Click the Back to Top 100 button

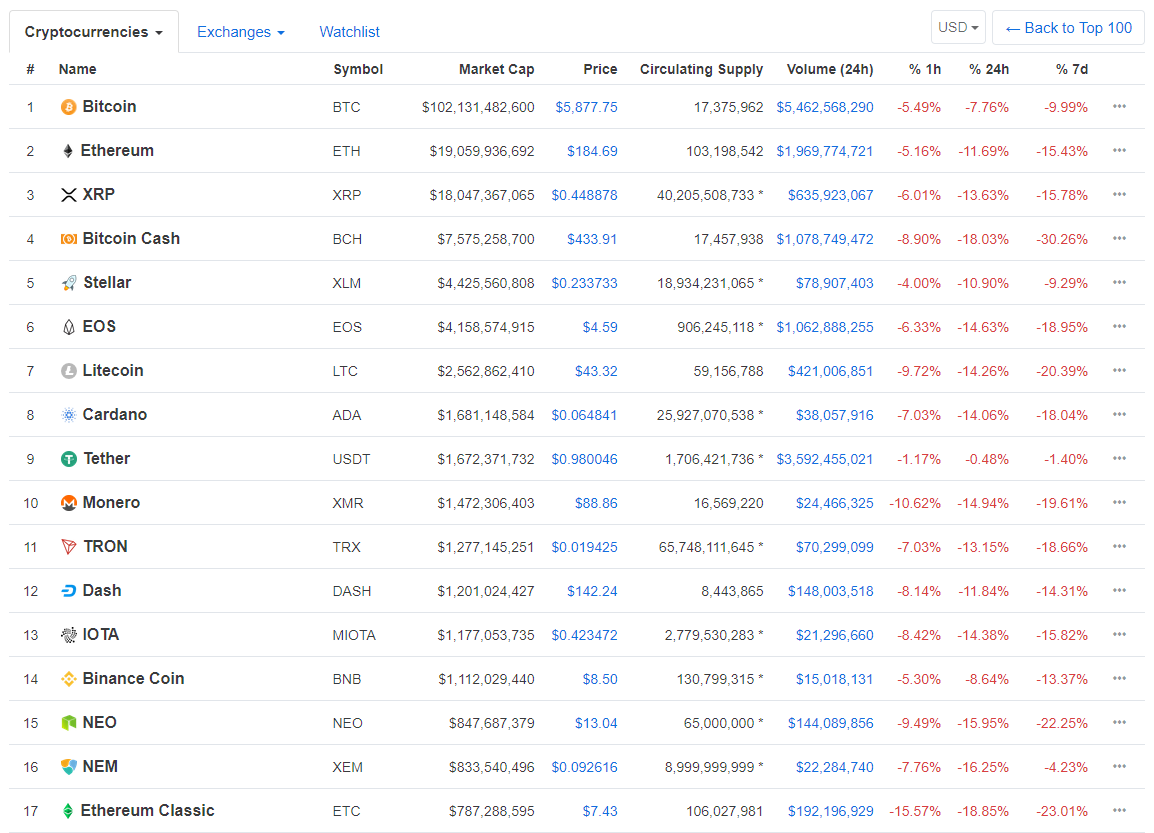pyautogui.click(x=1068, y=27)
